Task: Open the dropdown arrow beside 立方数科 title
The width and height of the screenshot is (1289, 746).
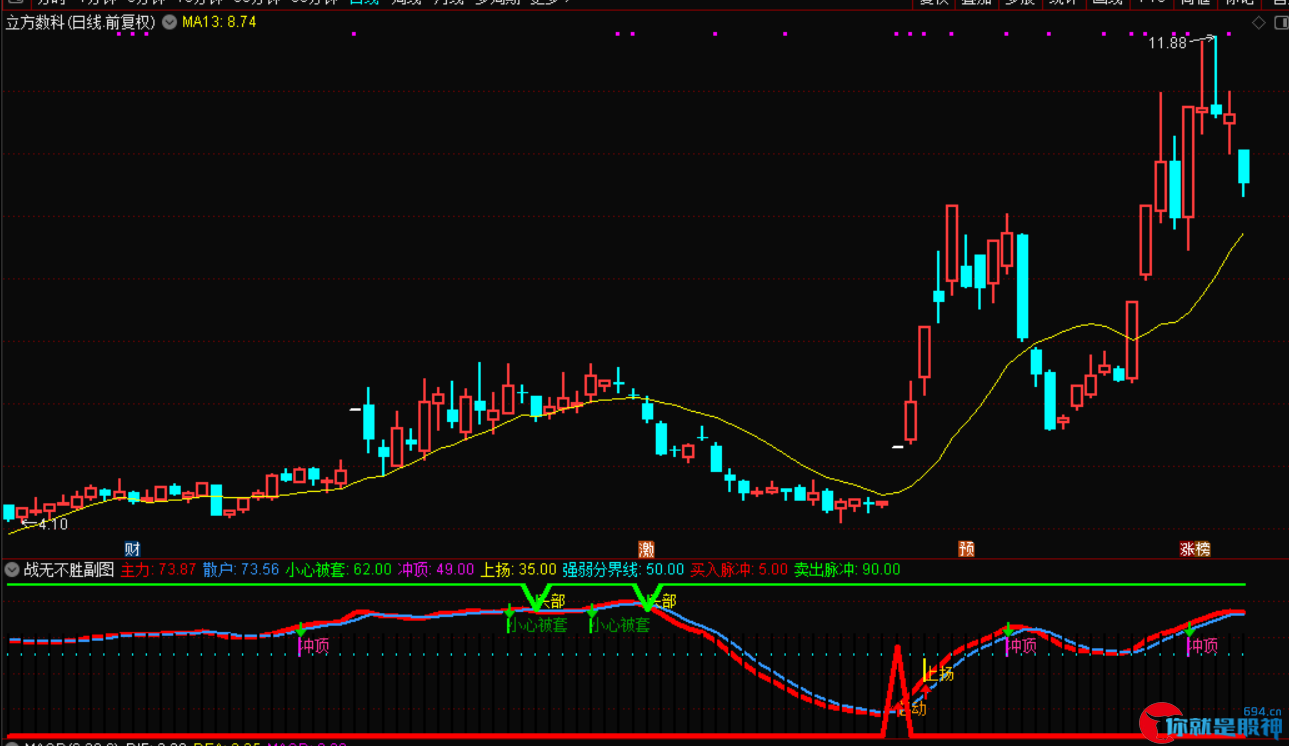Action: point(168,22)
